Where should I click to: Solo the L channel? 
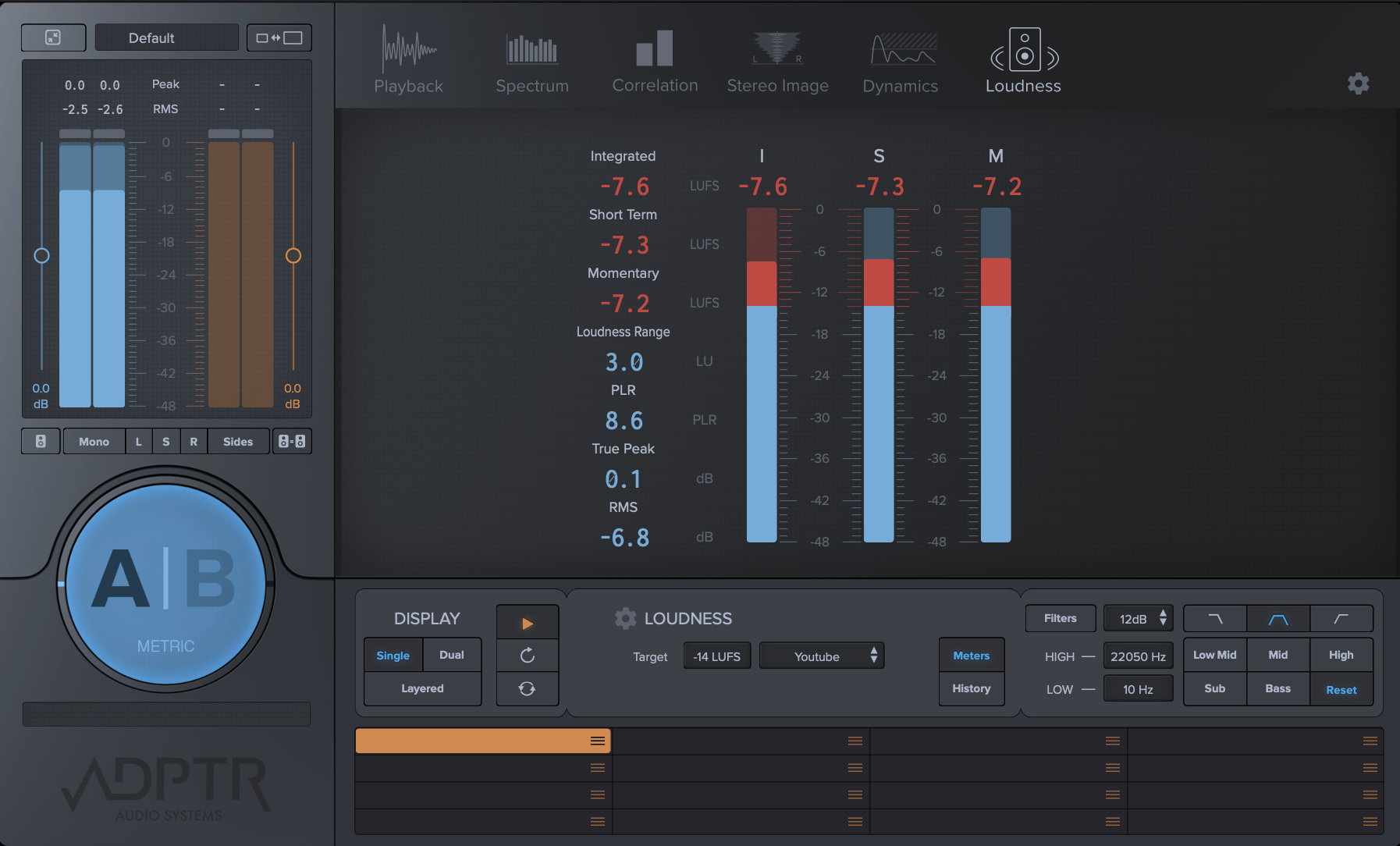coord(138,441)
